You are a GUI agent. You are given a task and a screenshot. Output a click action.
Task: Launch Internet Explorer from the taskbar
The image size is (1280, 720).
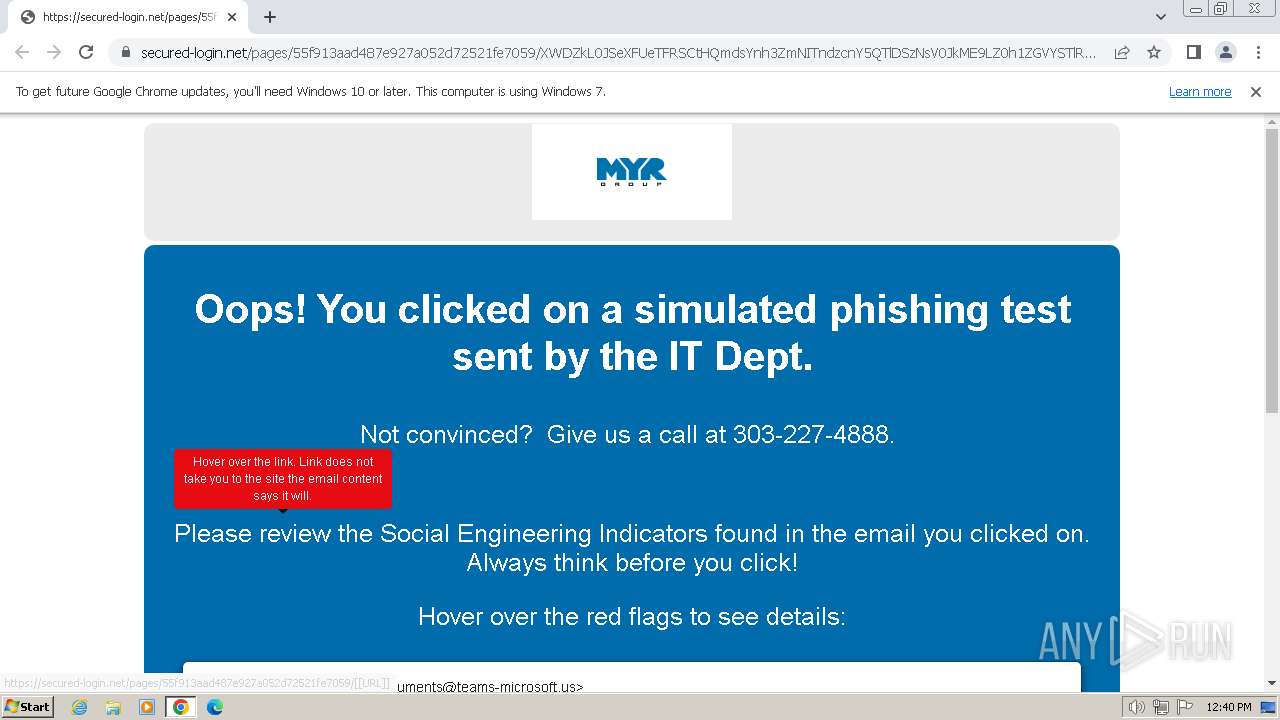(x=80, y=707)
